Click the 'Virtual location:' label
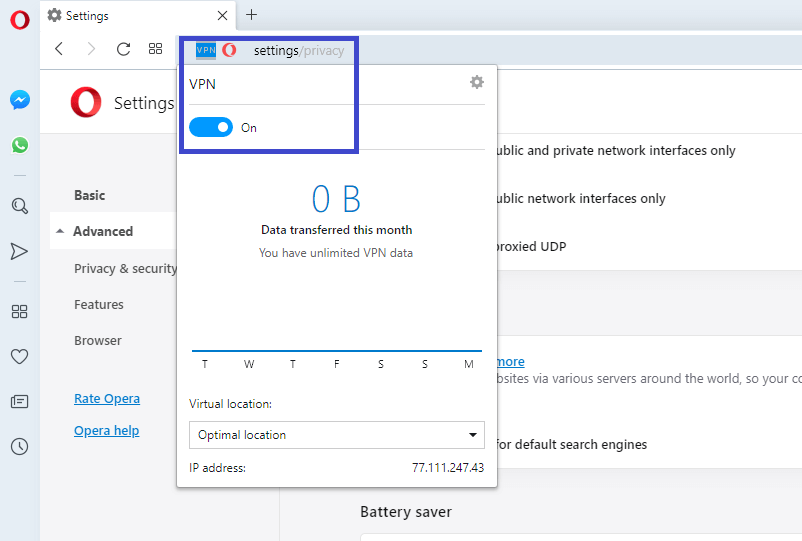The image size is (802, 541). 230,404
